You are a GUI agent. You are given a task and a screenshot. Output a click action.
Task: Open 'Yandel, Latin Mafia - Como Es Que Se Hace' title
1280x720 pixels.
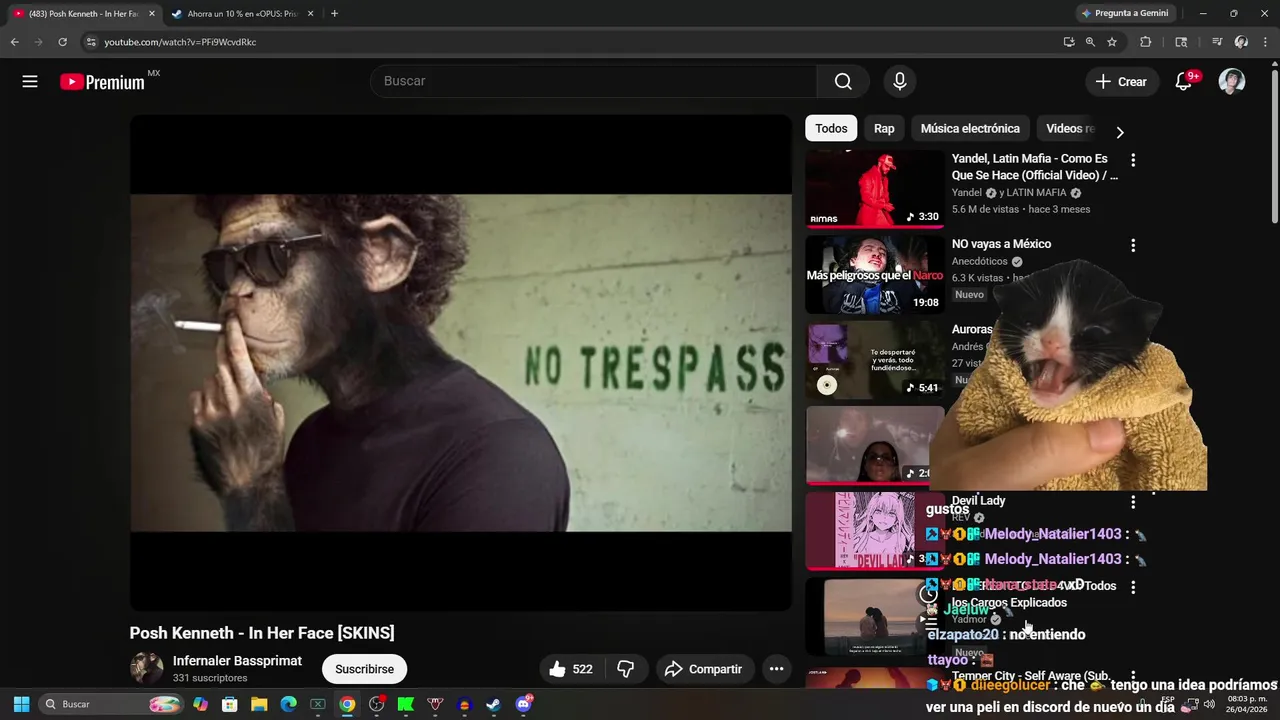[x=1035, y=167]
